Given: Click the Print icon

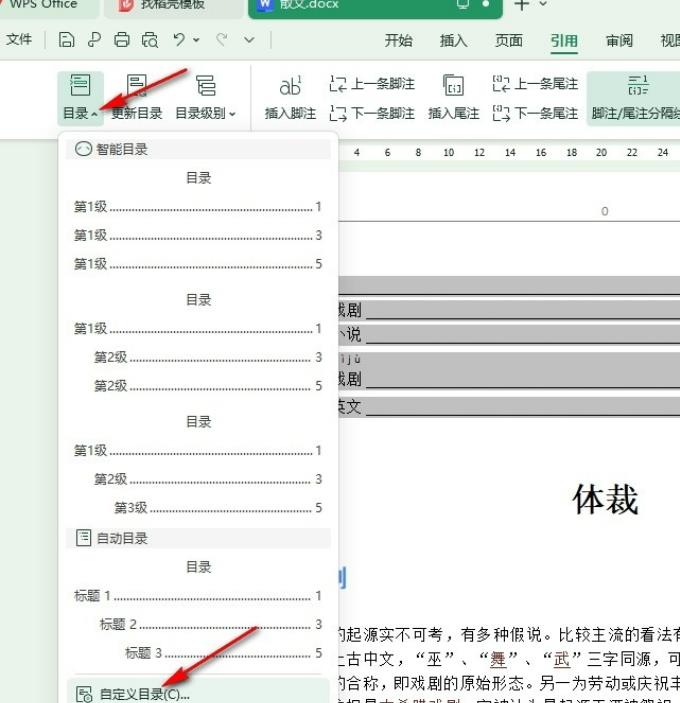Looking at the screenshot, I should point(121,40).
